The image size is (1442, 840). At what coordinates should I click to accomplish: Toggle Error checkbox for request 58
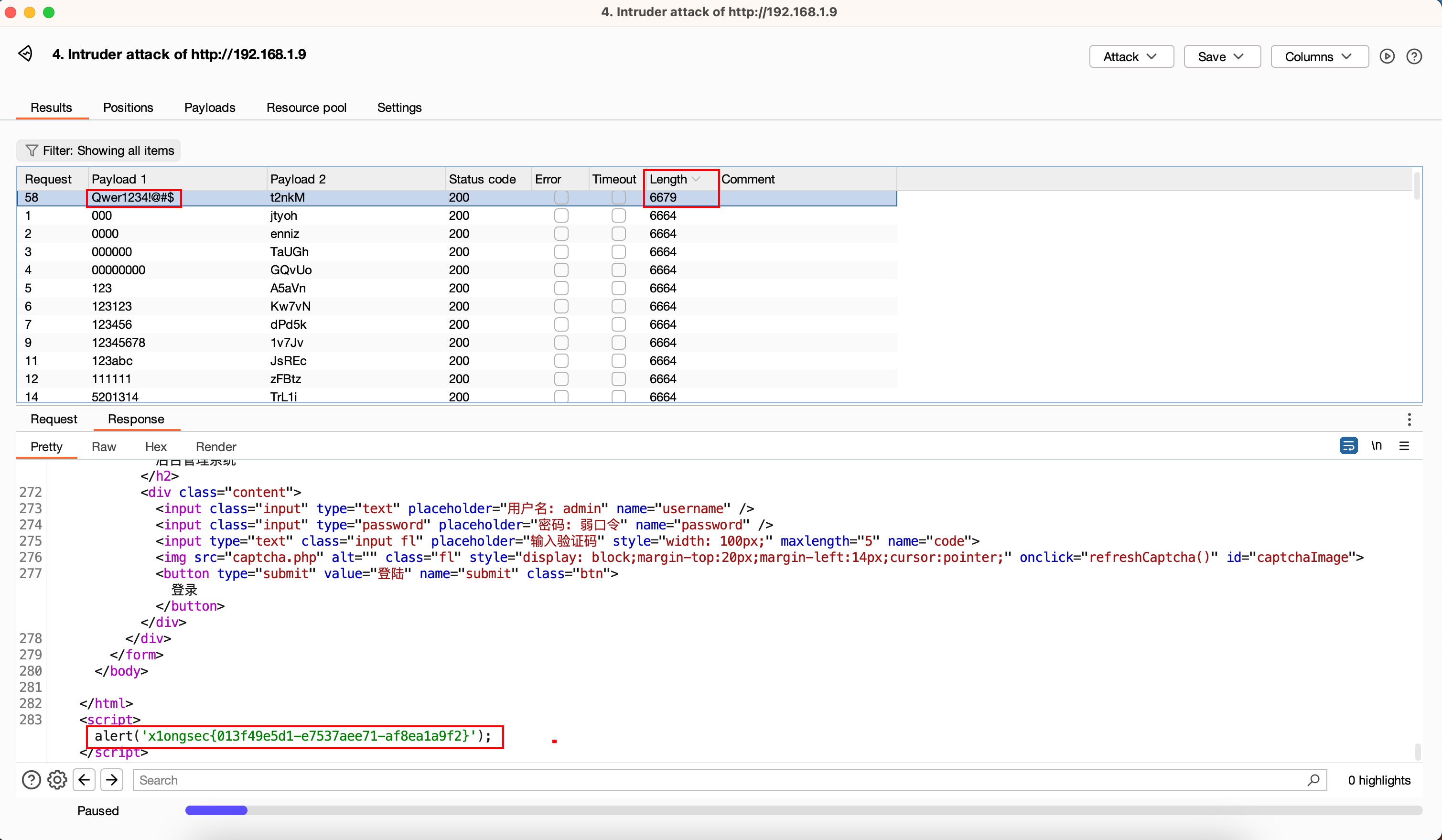[561, 197]
